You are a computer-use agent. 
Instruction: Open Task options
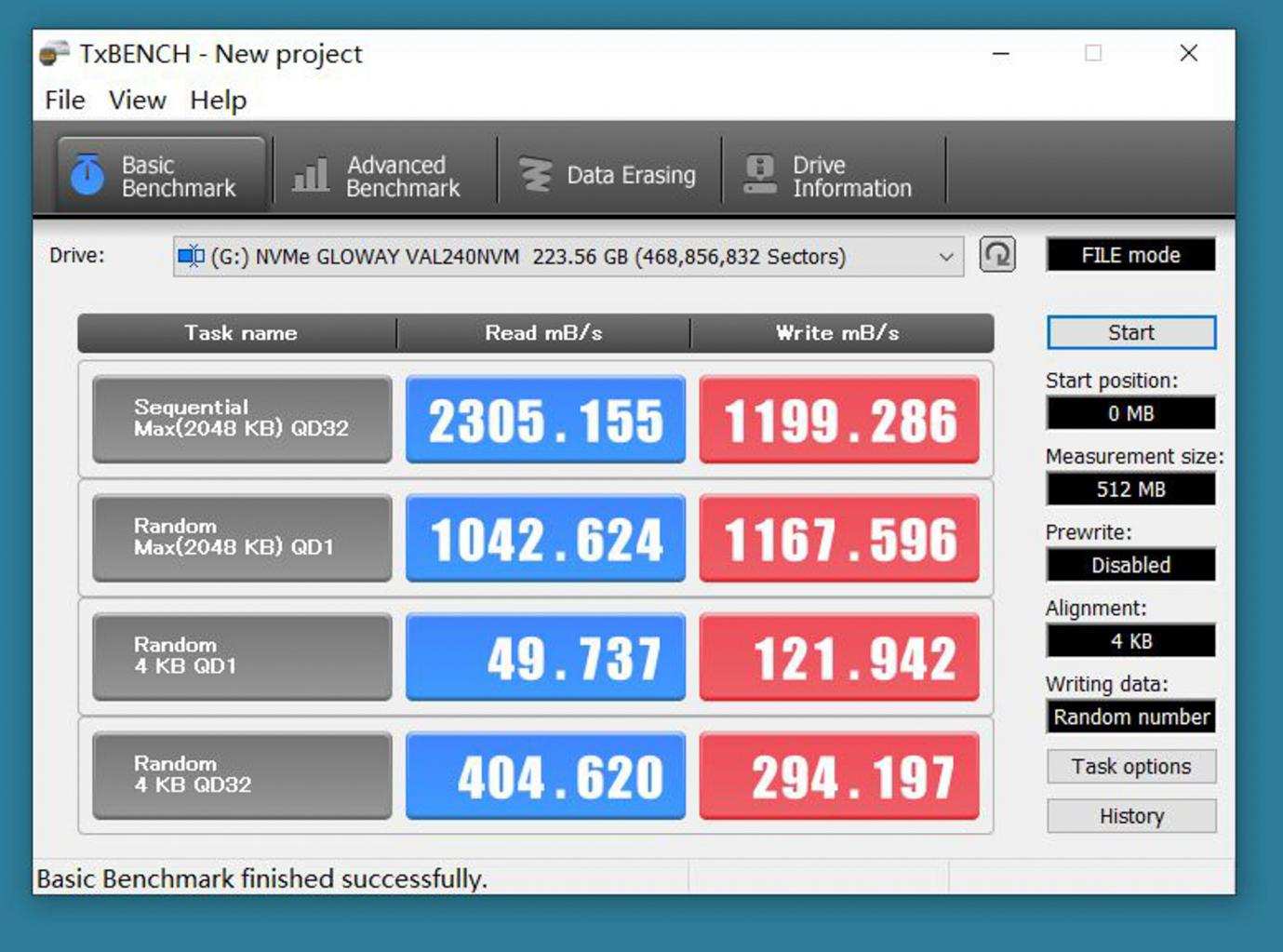coord(1131,767)
